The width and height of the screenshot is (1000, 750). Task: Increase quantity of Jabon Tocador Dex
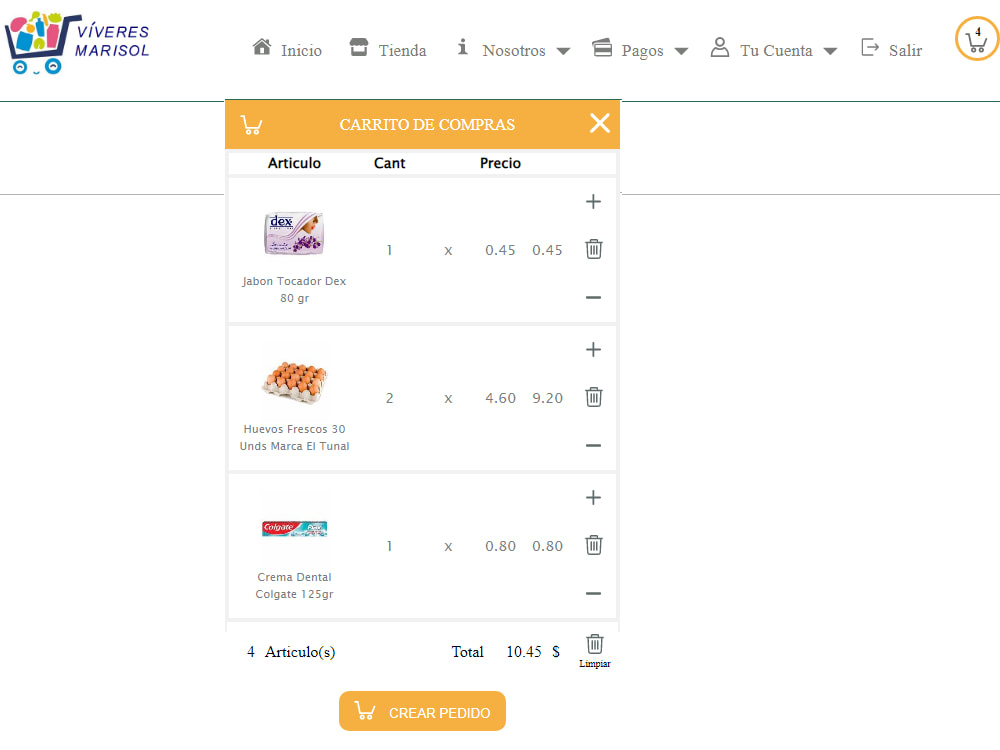[x=593, y=202]
